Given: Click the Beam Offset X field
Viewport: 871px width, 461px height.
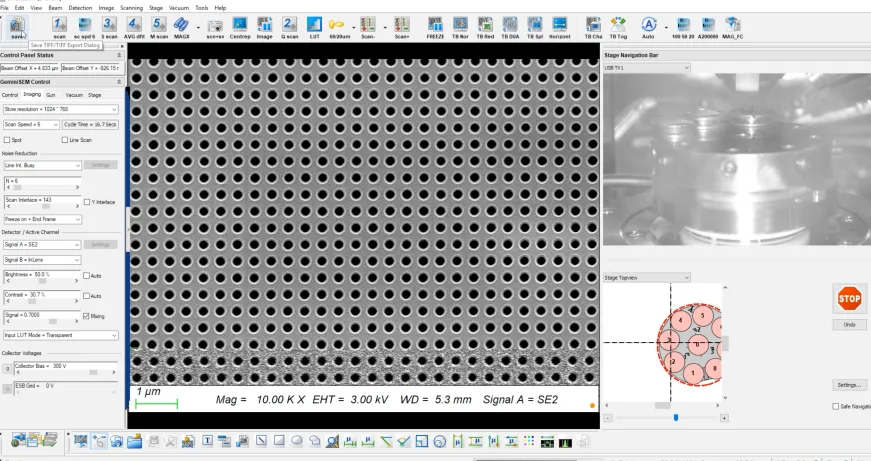Looking at the screenshot, I should coord(29,68).
